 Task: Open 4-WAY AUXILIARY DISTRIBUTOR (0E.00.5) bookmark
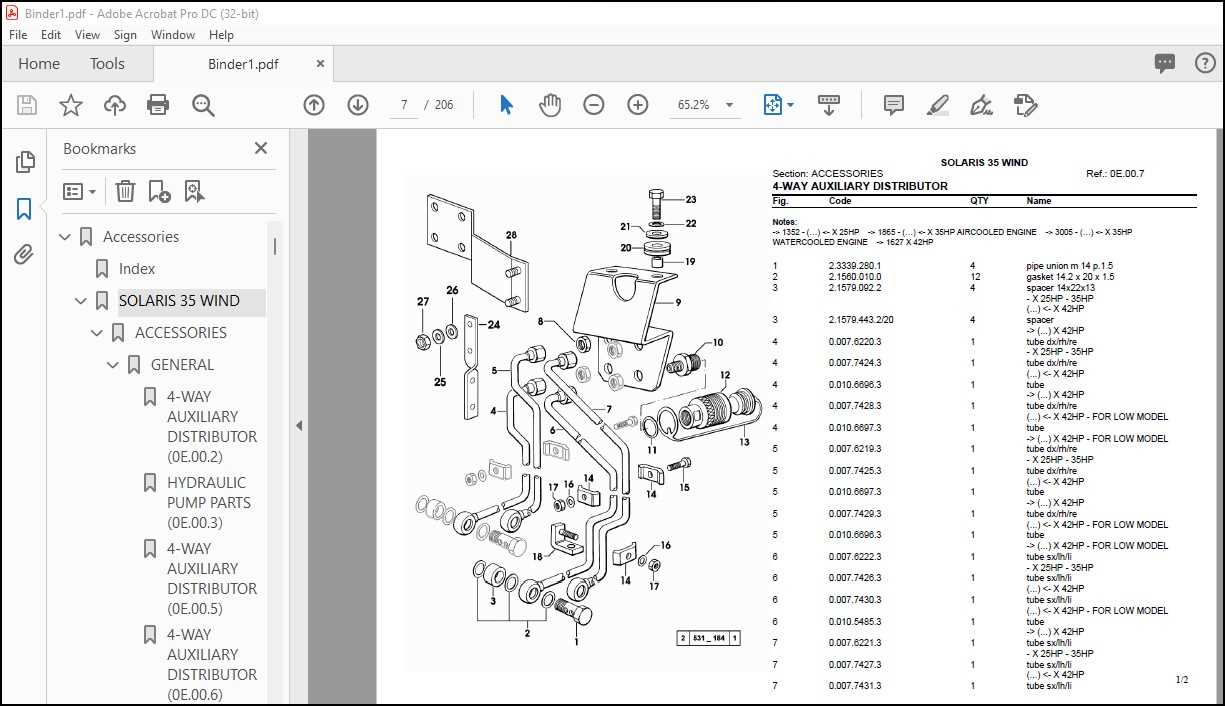click(x=212, y=579)
